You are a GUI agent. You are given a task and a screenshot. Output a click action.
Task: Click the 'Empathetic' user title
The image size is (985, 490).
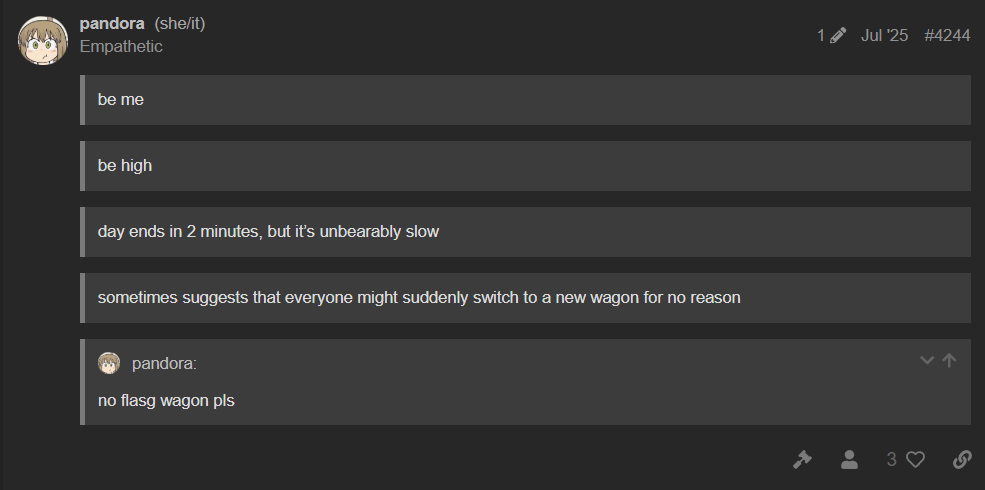[x=121, y=46]
